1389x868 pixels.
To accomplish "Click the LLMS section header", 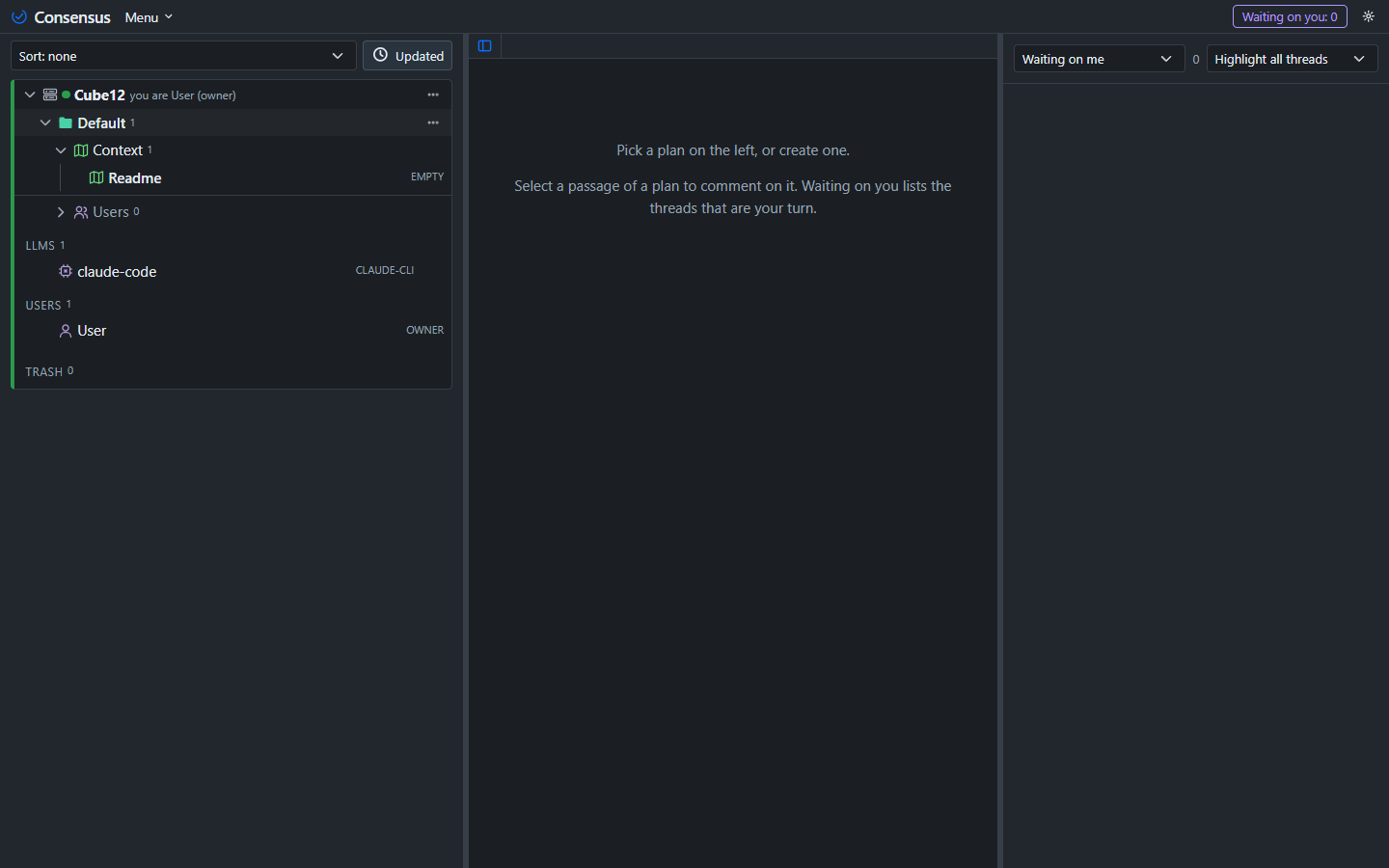I will (x=45, y=246).
